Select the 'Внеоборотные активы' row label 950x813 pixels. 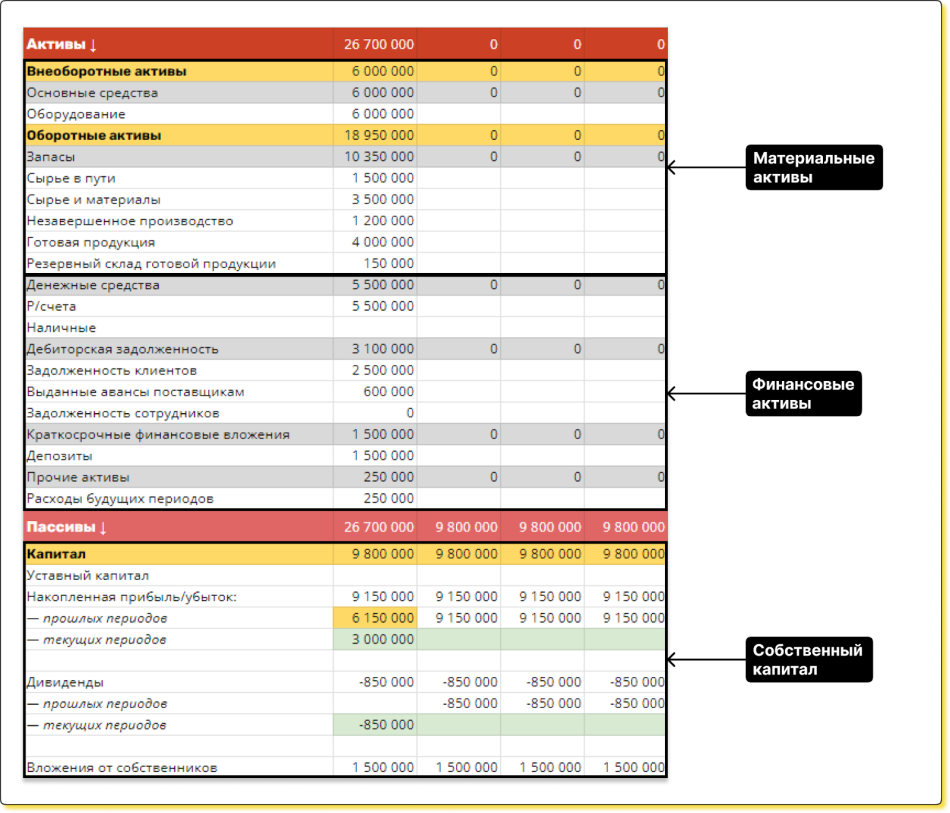tap(107, 71)
